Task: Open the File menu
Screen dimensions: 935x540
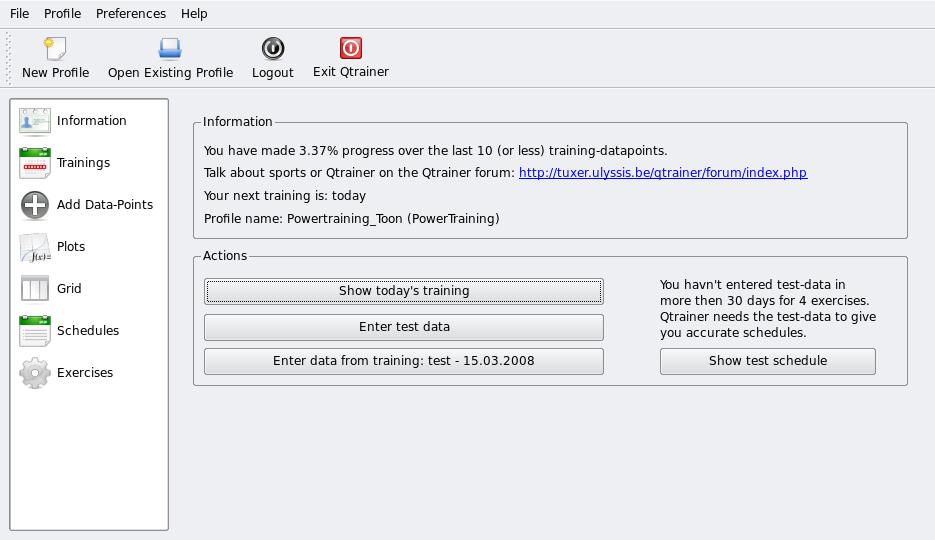Action: [19, 13]
